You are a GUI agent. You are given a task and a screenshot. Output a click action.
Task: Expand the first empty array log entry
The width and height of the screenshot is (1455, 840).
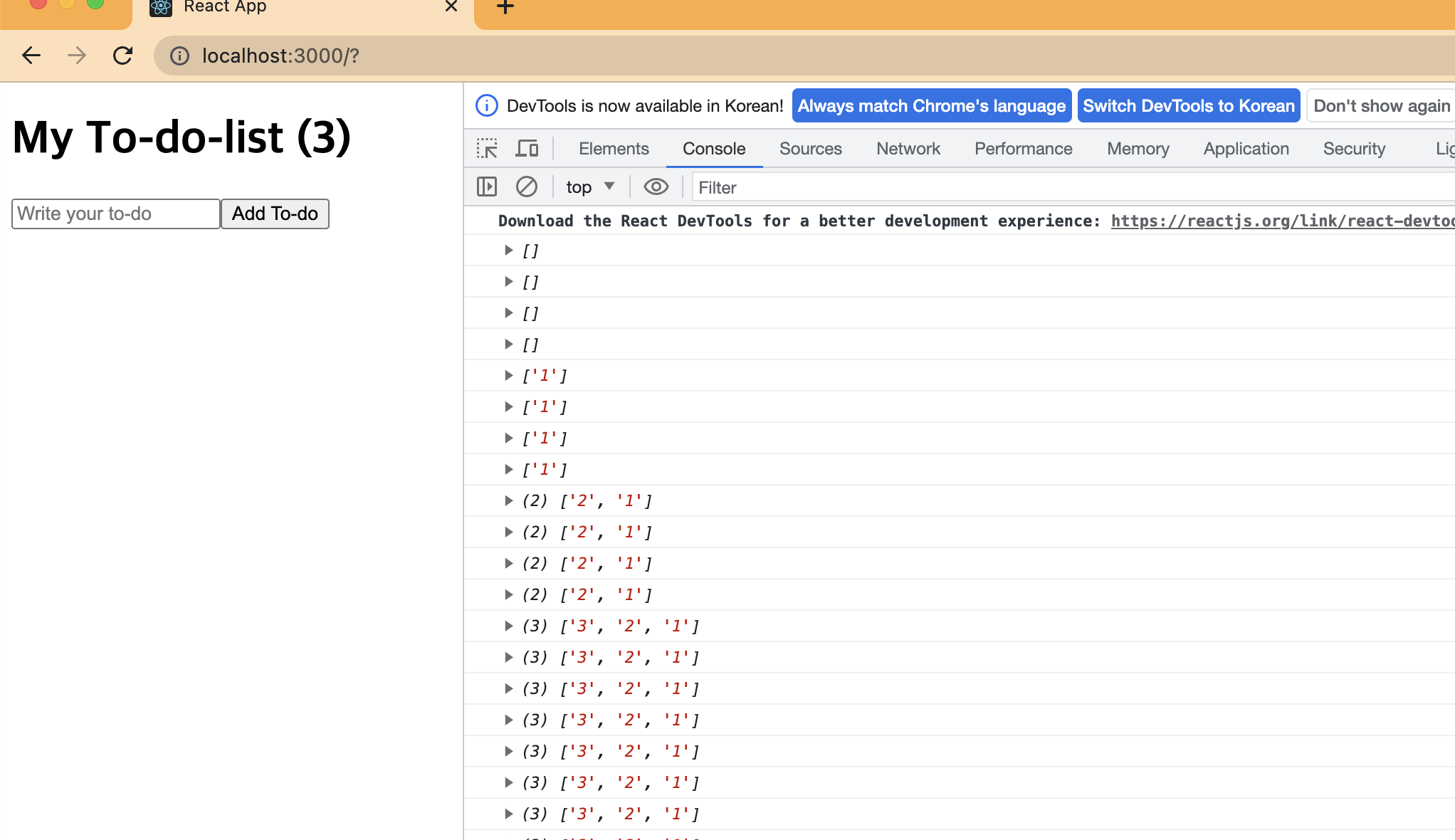pos(508,251)
